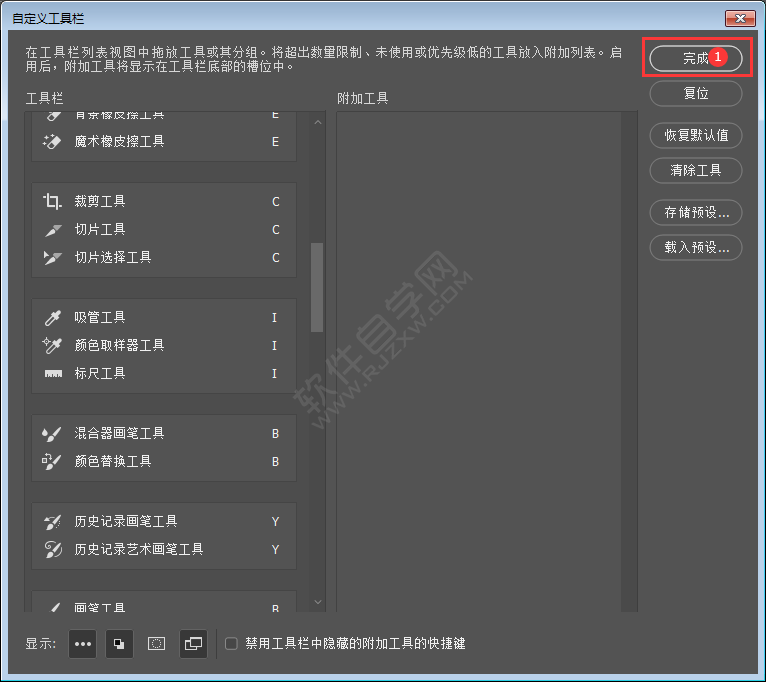Click the 恢复默认值 button
The image size is (766, 682).
click(695, 135)
